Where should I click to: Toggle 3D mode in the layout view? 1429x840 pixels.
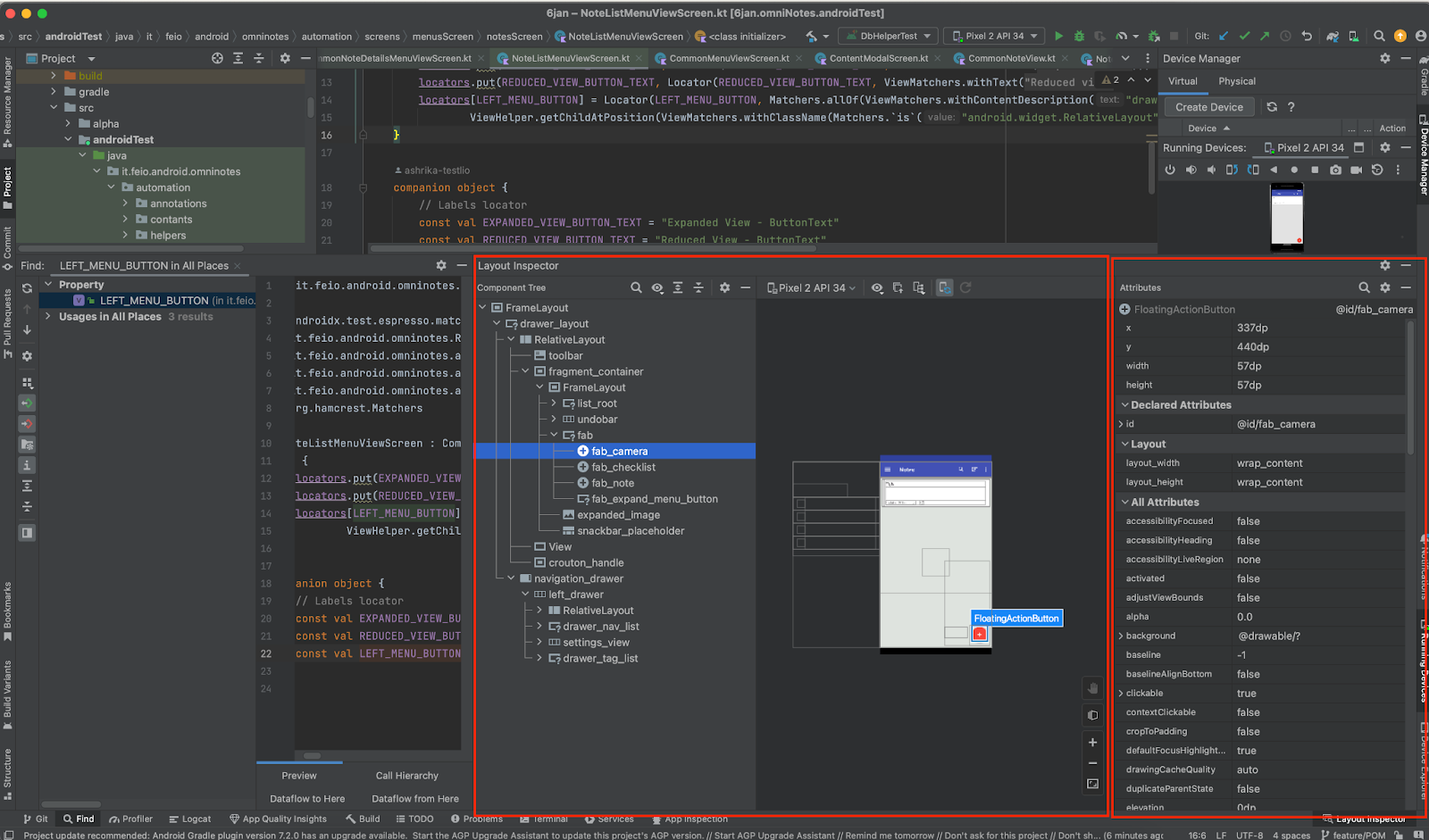(x=1092, y=715)
